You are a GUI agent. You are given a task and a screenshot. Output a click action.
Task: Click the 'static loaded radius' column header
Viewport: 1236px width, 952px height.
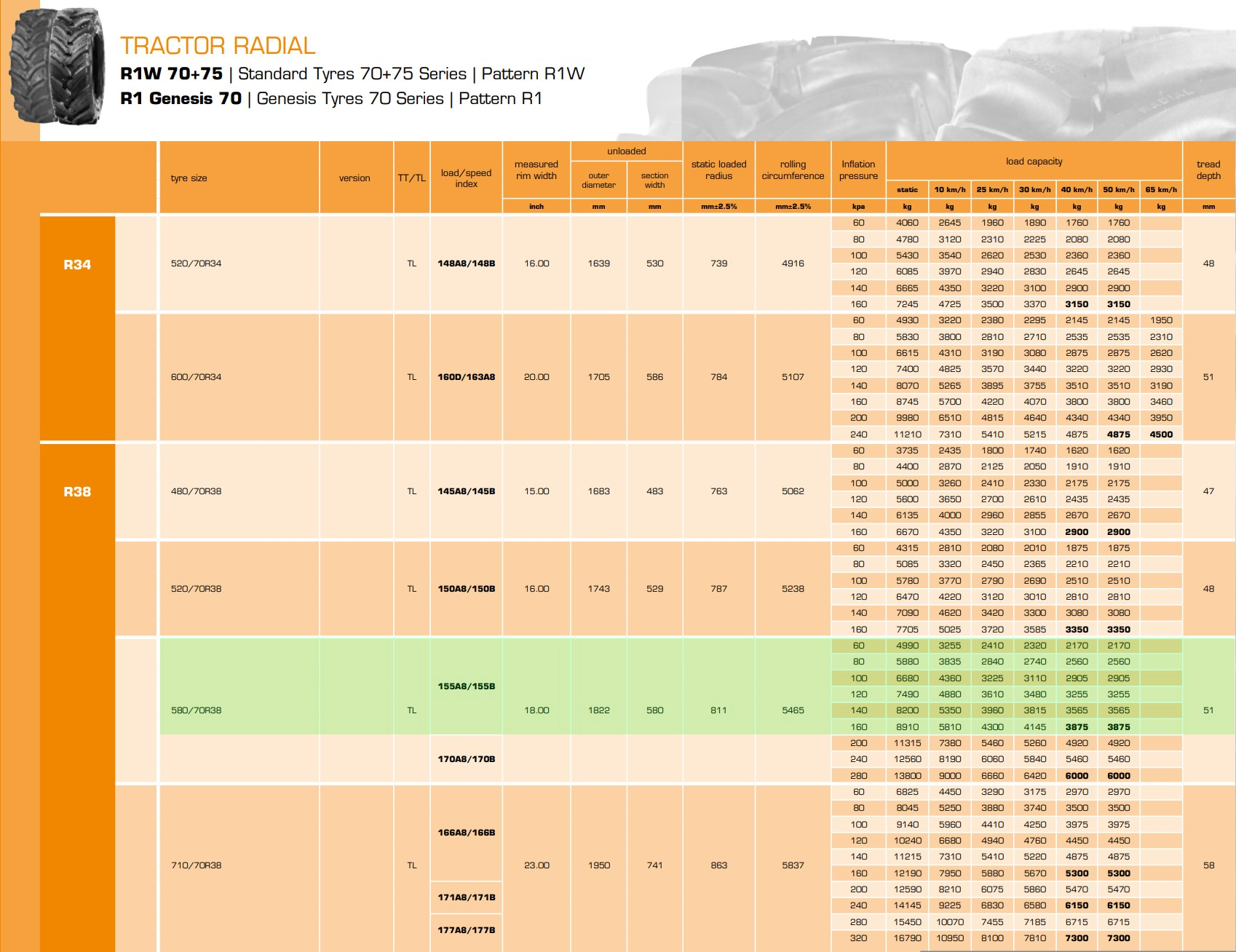click(718, 170)
